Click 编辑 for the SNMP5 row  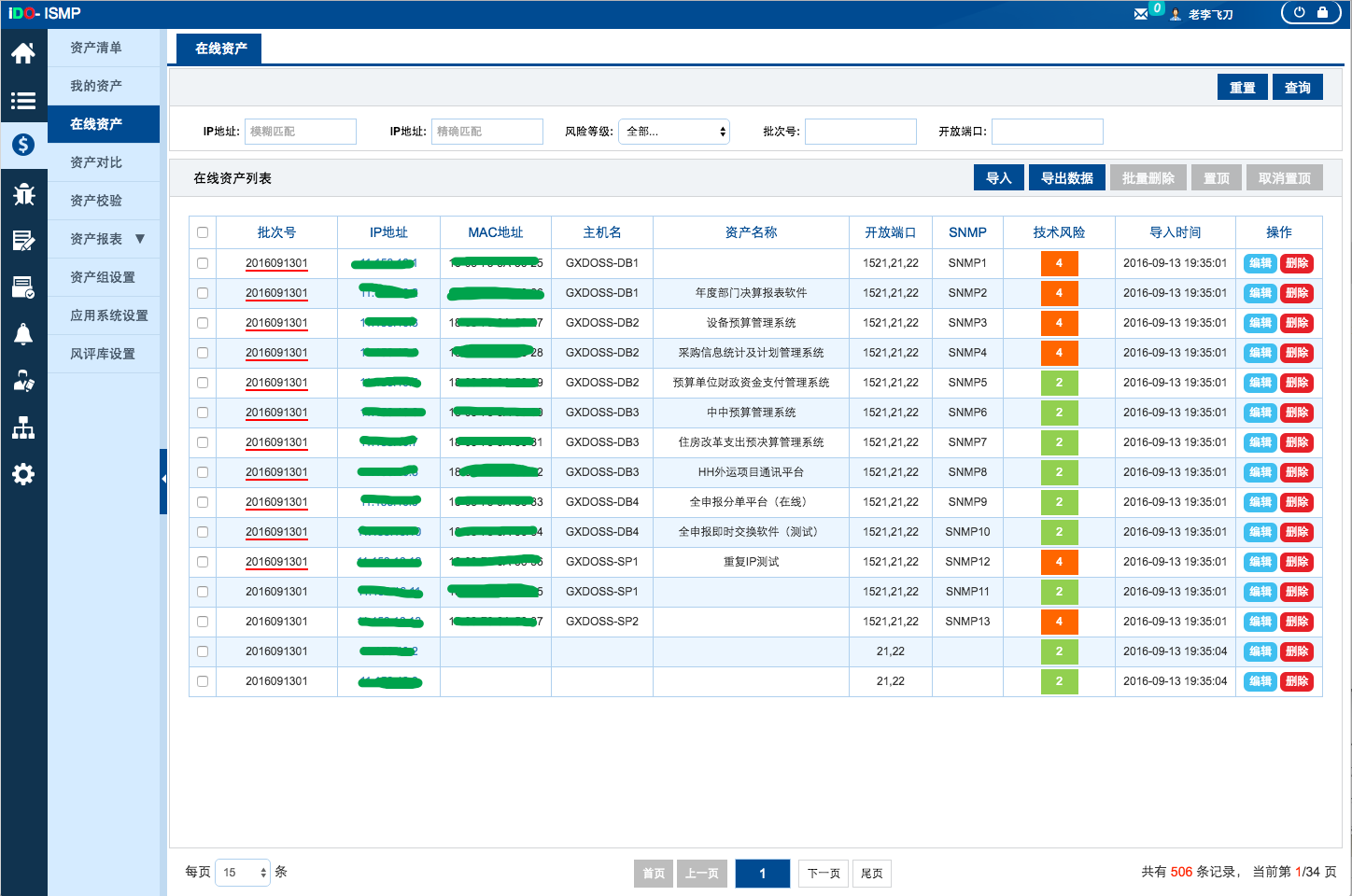pyautogui.click(x=1260, y=383)
